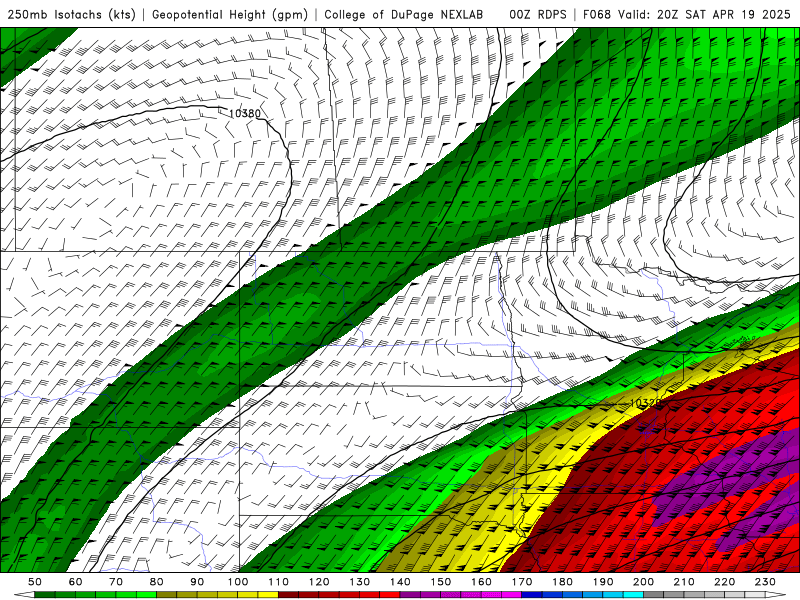800x600 pixels.
Task: Click the 120 color scale number
Action: point(319,582)
